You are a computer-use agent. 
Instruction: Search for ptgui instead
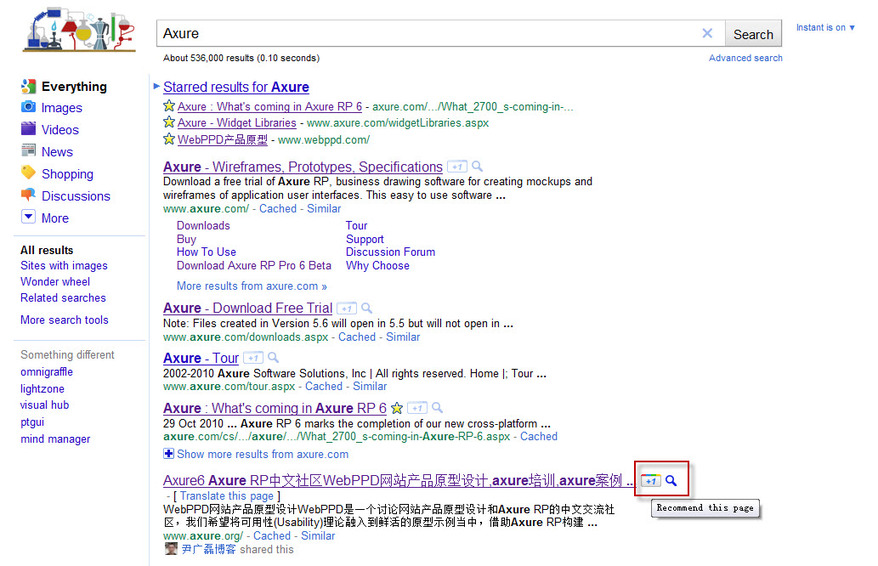tap(32, 422)
